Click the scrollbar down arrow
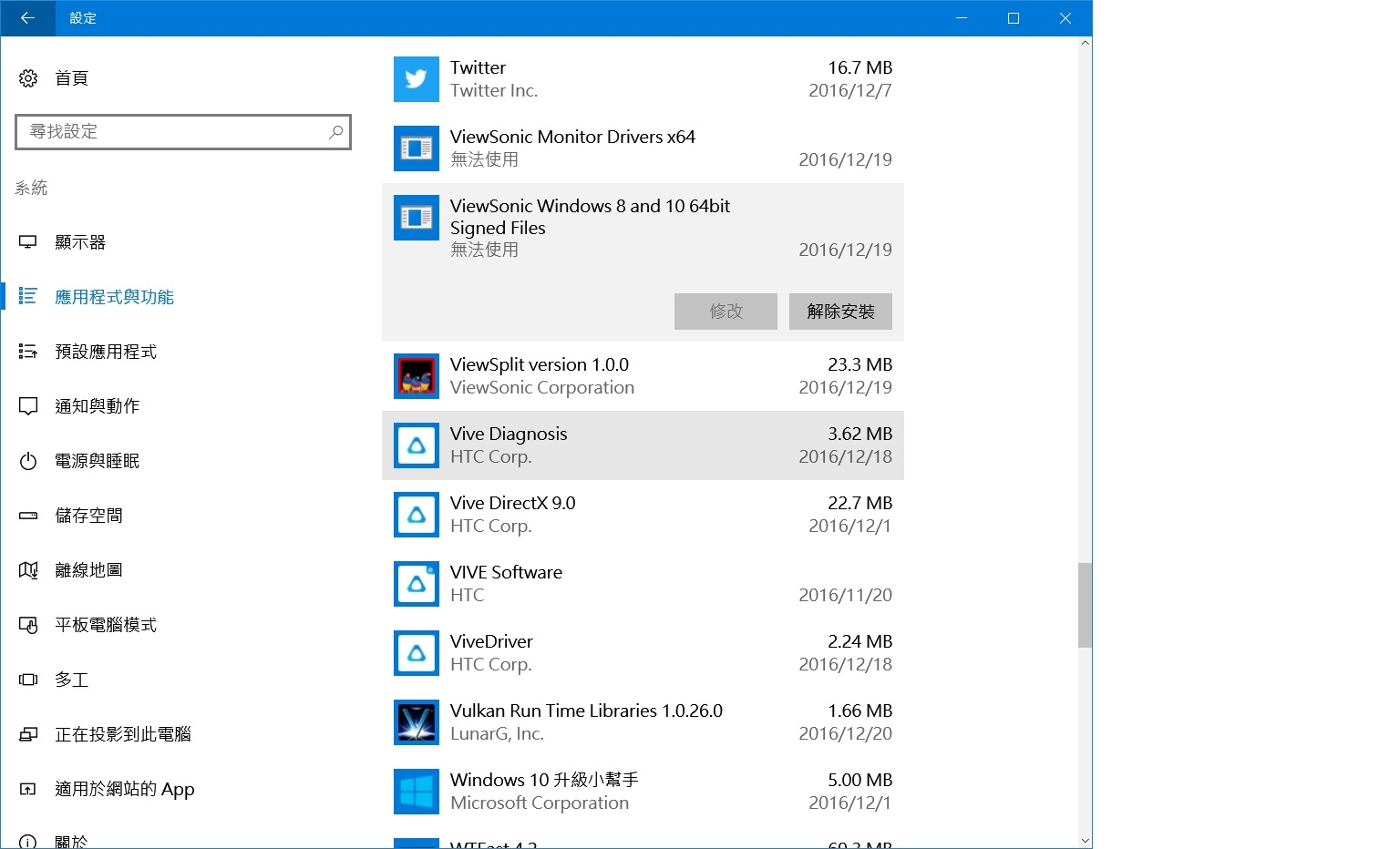 (1085, 841)
